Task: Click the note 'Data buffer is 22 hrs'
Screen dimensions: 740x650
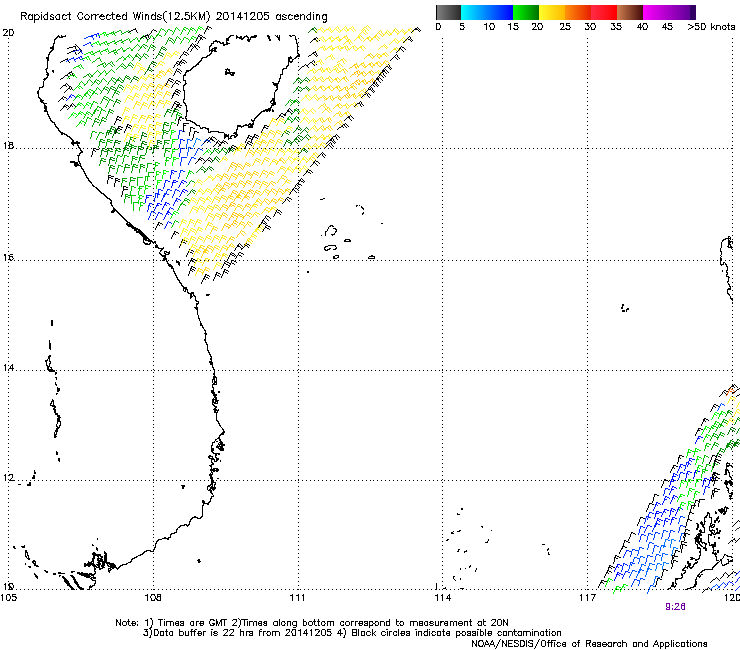Action: click(202, 633)
